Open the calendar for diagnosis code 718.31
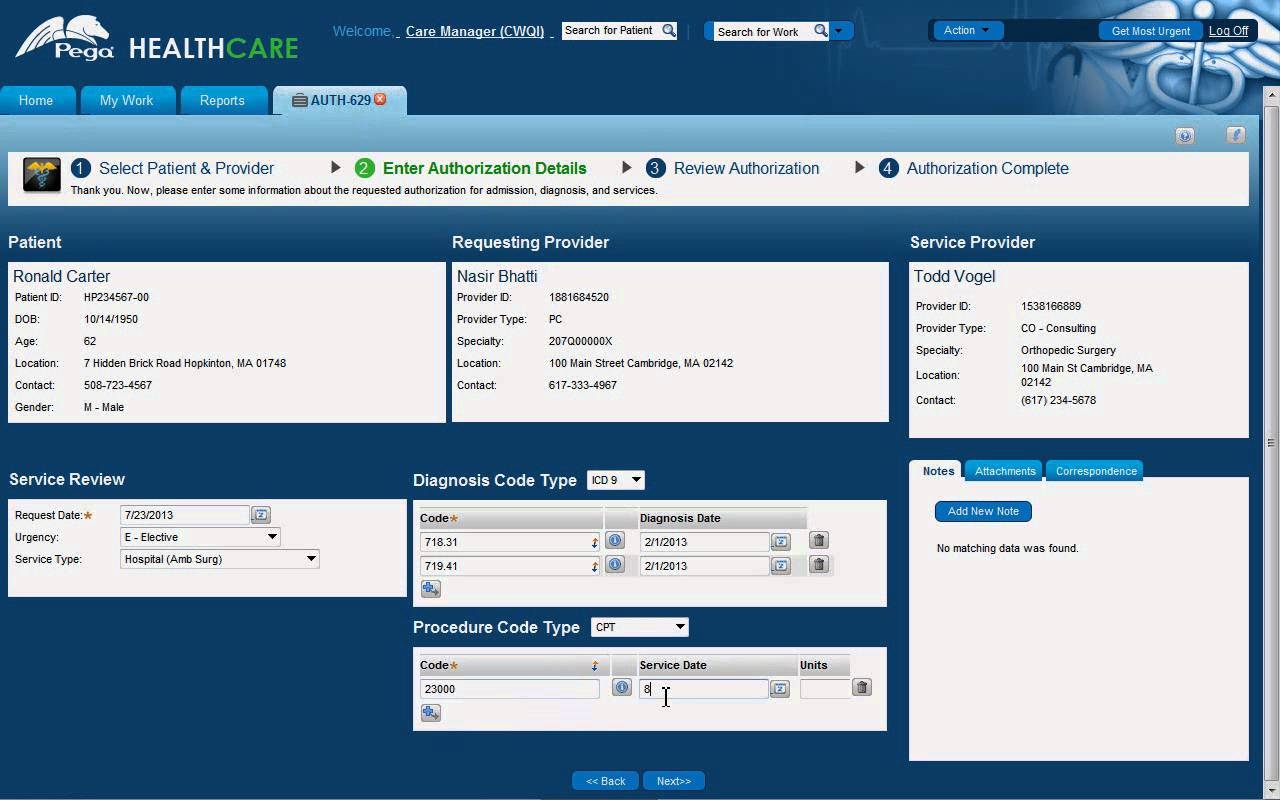 pyautogui.click(x=780, y=541)
